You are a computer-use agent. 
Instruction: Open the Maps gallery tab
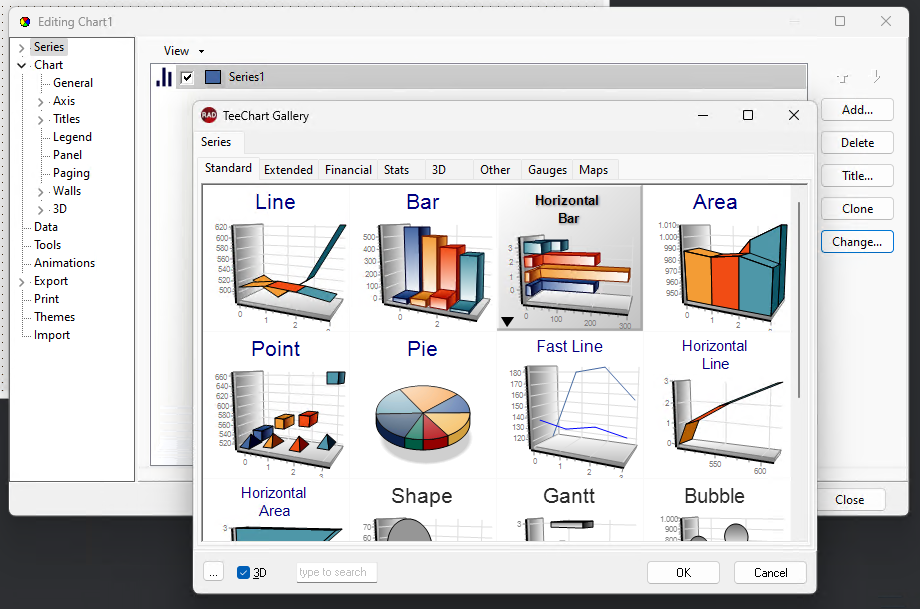coord(594,170)
